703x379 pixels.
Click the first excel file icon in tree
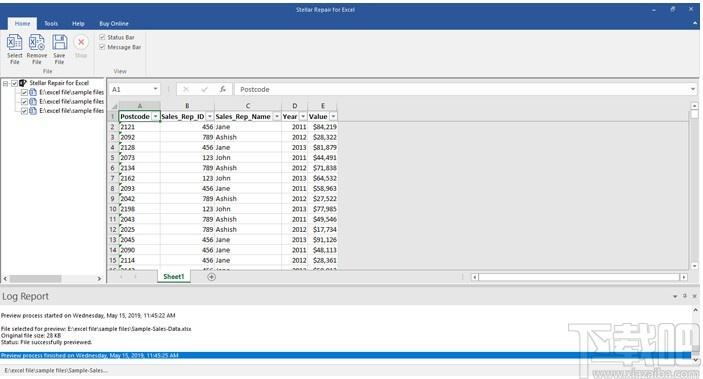coord(33,92)
